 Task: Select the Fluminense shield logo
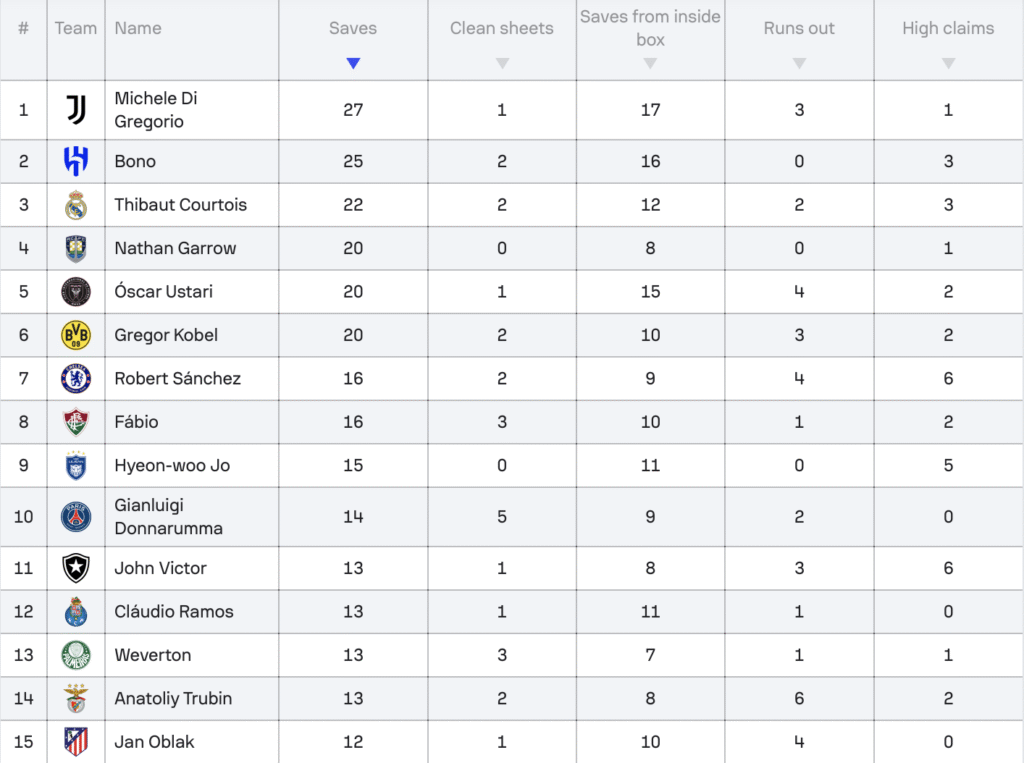pyautogui.click(x=76, y=422)
